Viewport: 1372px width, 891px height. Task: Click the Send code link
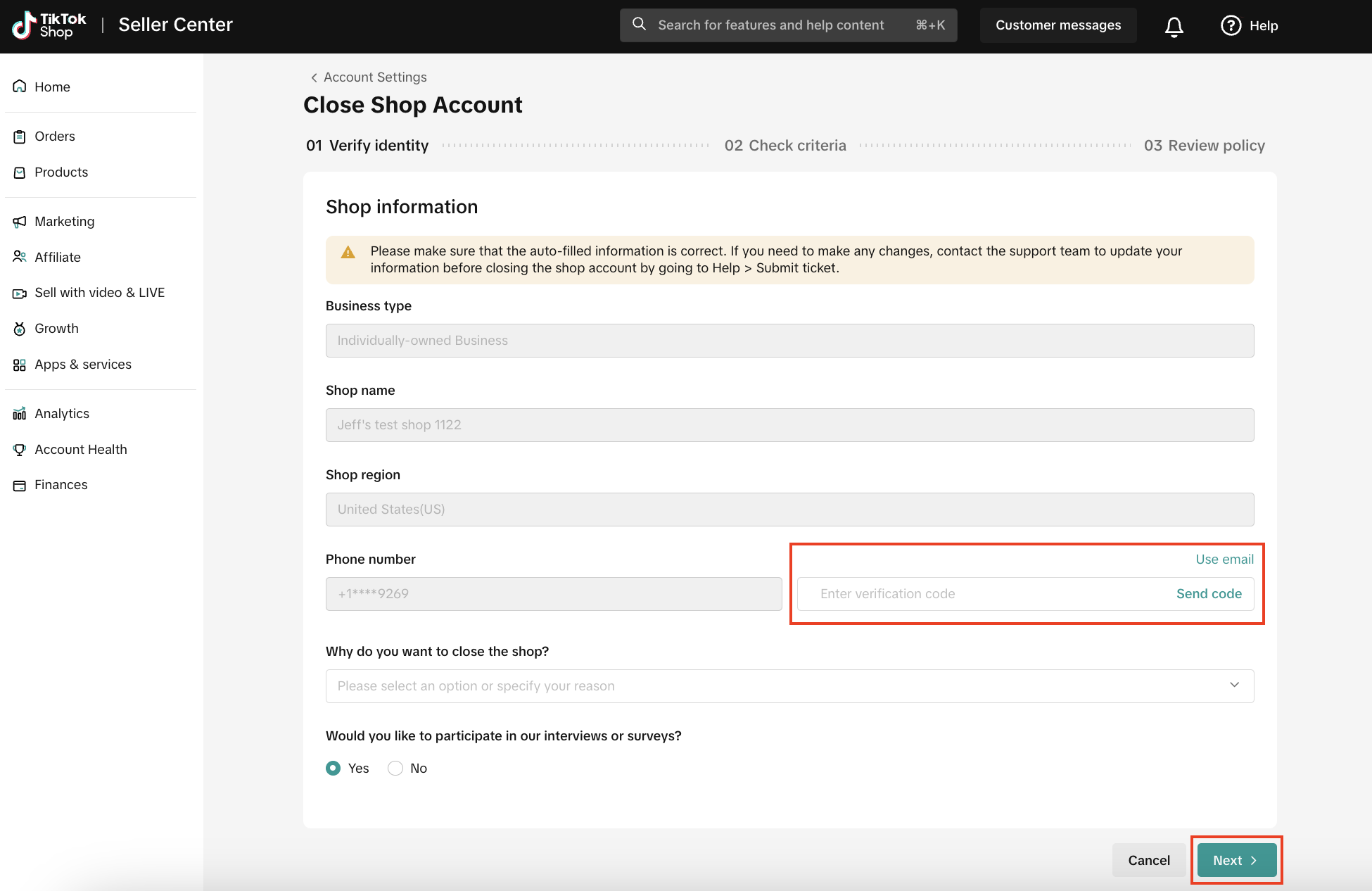pyautogui.click(x=1209, y=594)
